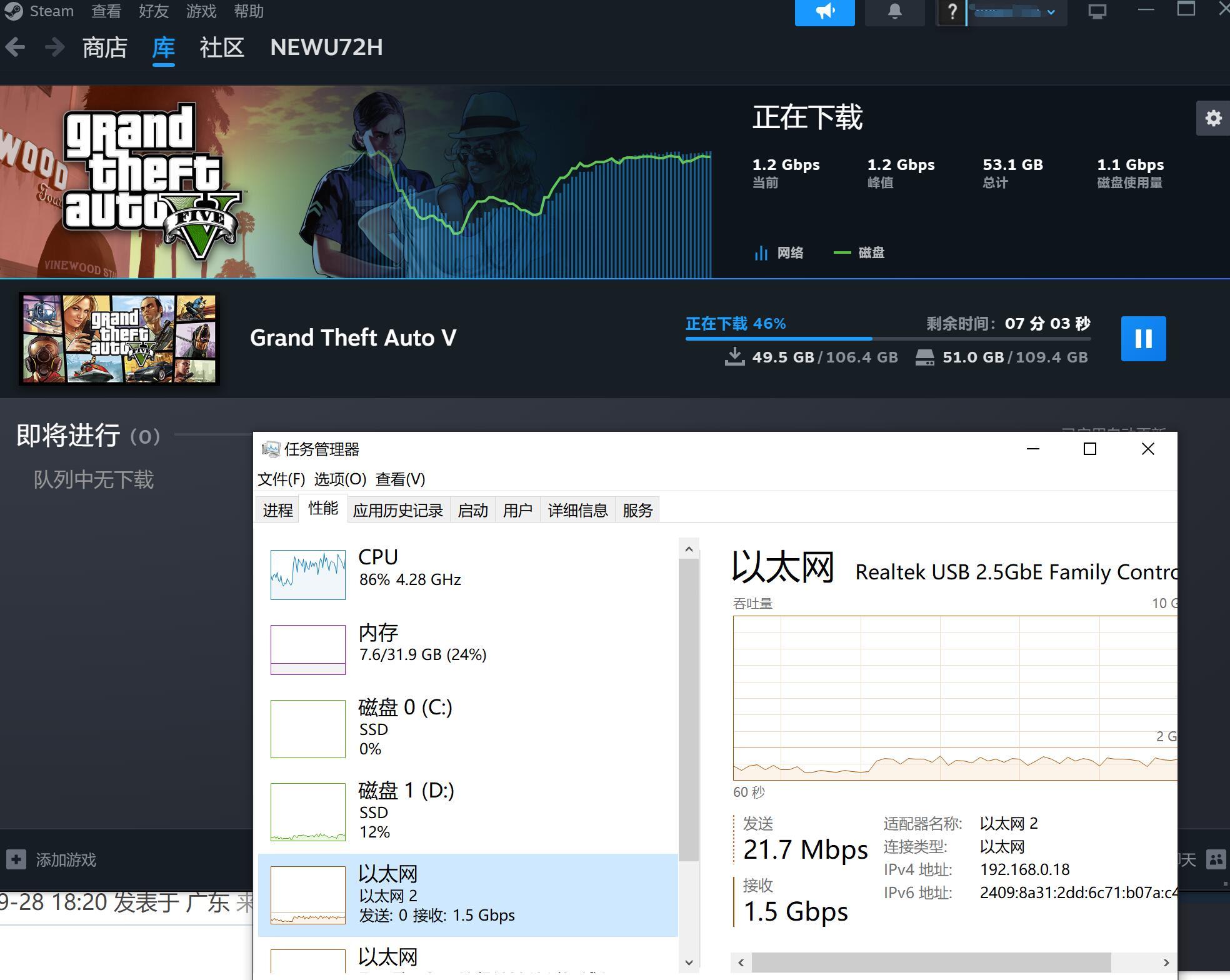Click the 网络 network graph legend
The width and height of the screenshot is (1230, 980).
pyautogui.click(x=779, y=252)
